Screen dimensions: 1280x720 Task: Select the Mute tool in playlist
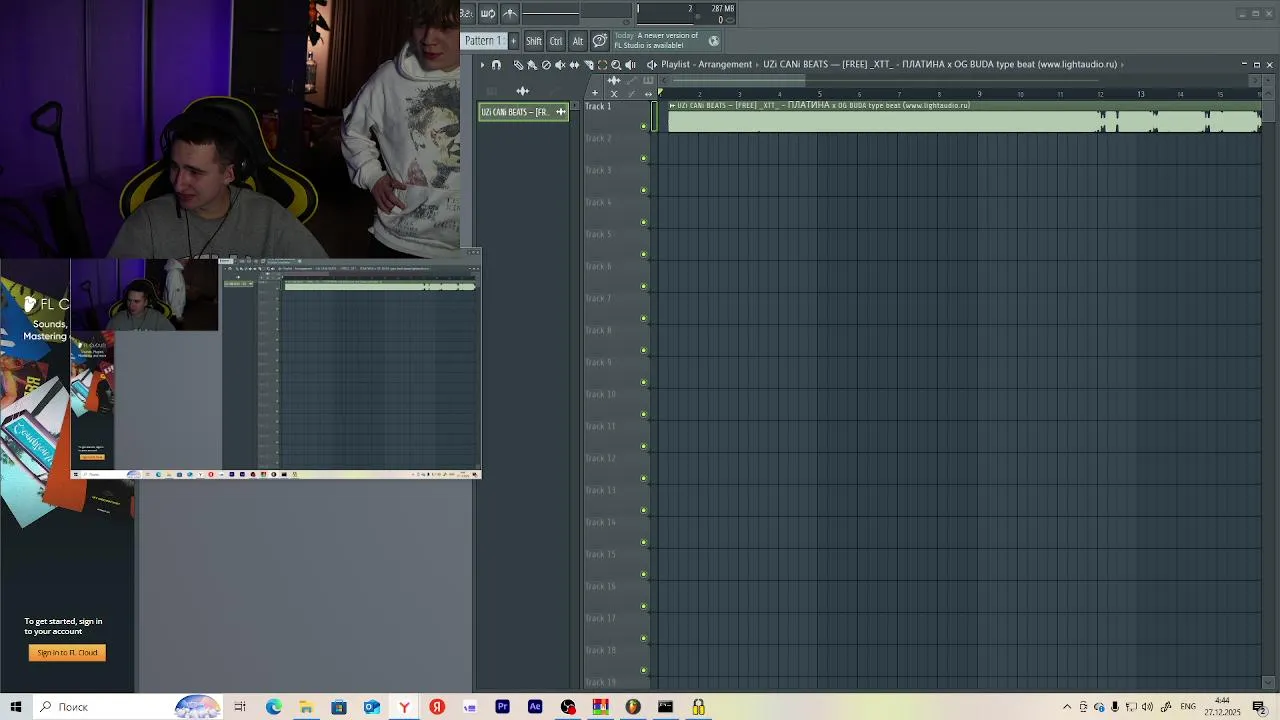(x=560, y=65)
